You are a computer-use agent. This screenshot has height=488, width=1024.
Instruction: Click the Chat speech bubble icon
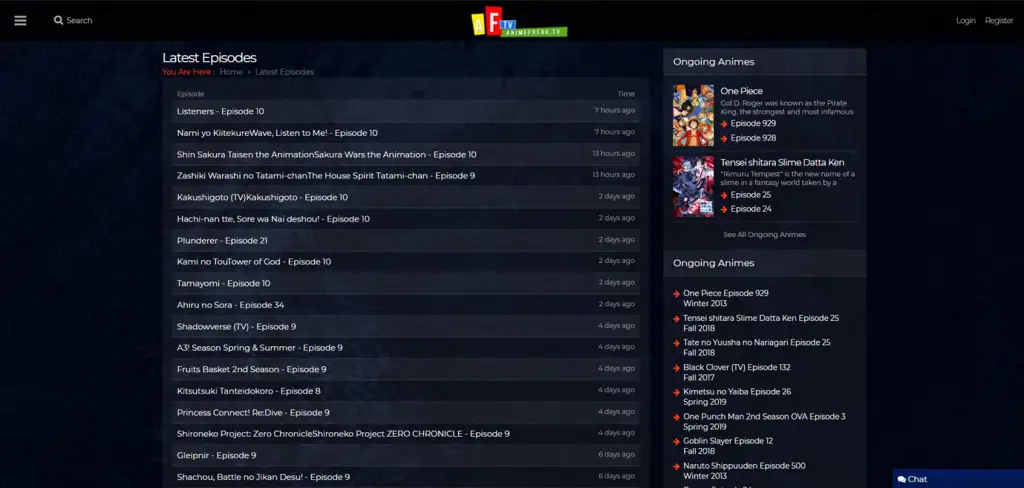click(901, 479)
